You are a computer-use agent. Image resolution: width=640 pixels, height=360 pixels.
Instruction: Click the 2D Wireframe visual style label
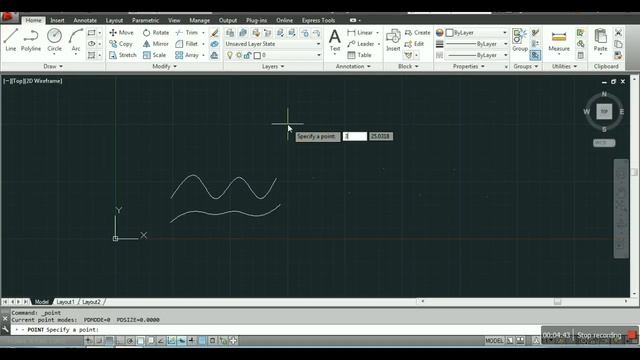point(44,81)
